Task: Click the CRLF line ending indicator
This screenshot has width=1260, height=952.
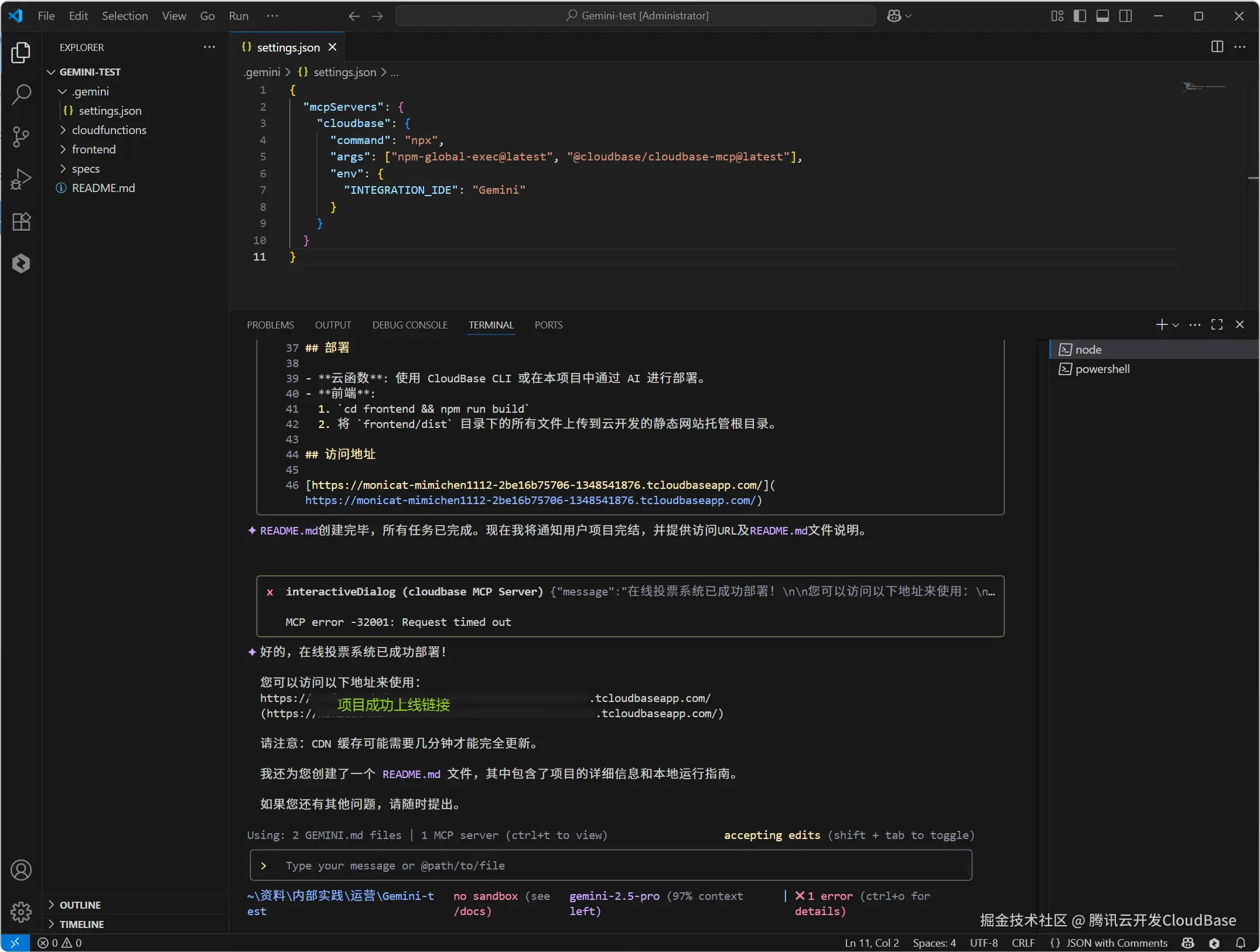Action: tap(1023, 943)
